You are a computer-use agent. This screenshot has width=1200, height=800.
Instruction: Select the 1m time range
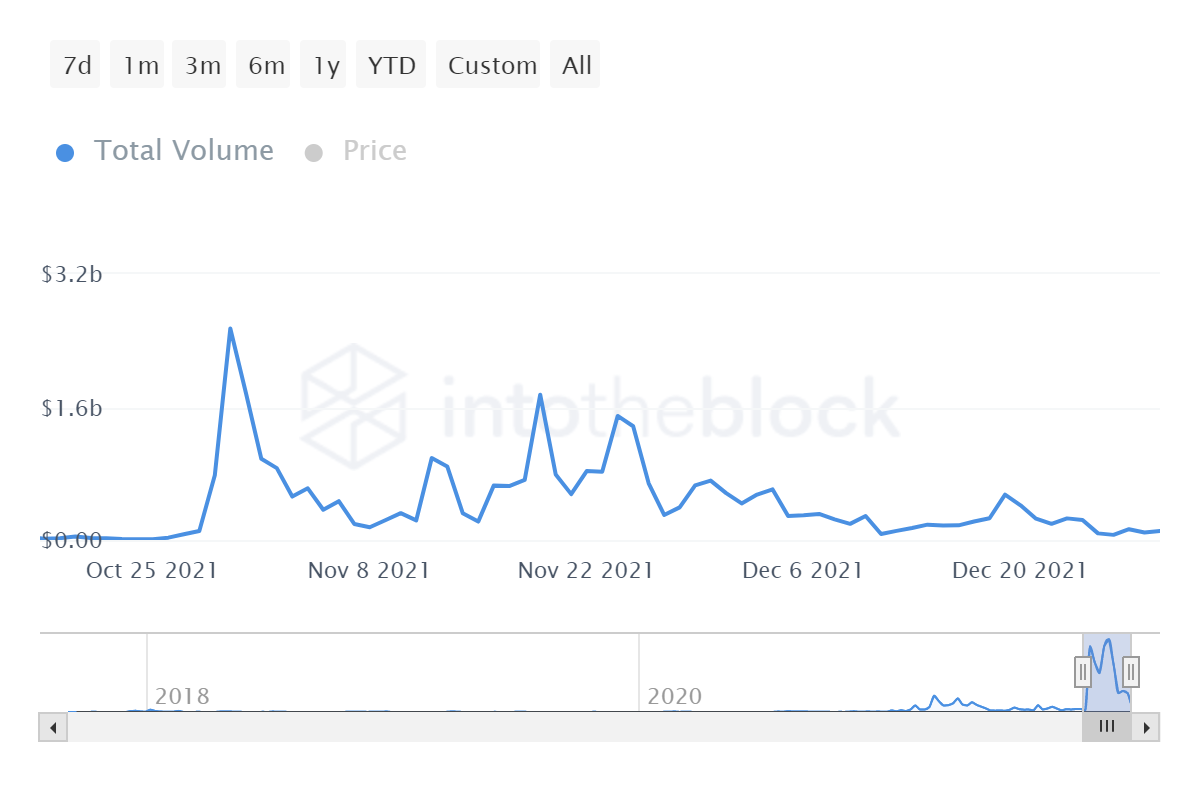pos(140,66)
